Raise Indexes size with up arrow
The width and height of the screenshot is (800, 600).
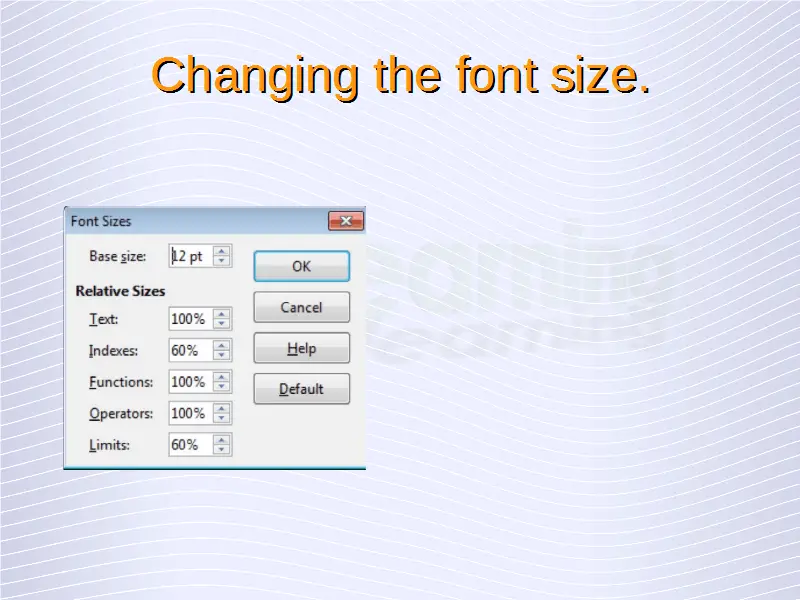pyautogui.click(x=222, y=345)
